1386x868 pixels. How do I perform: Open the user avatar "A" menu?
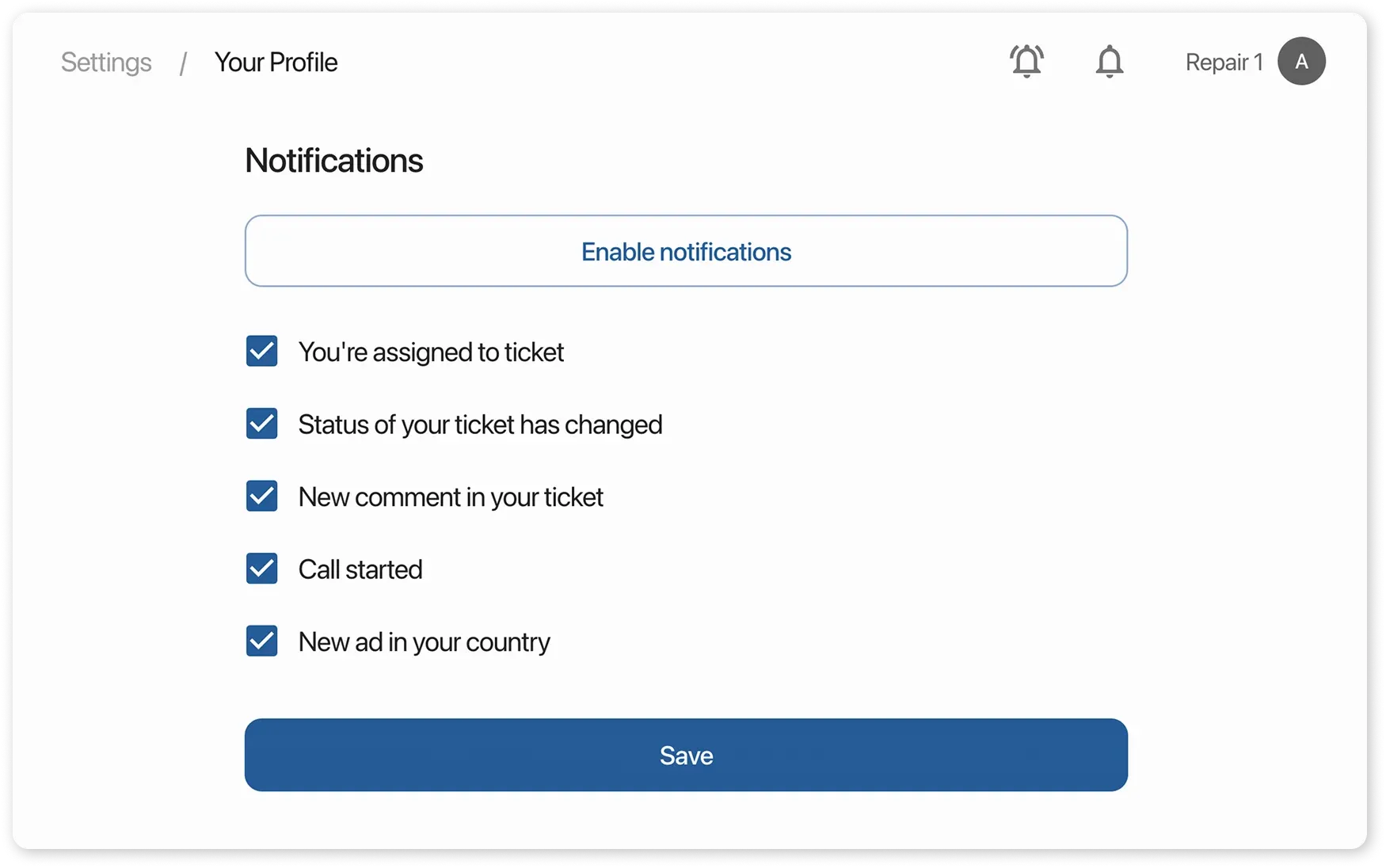tap(1301, 61)
